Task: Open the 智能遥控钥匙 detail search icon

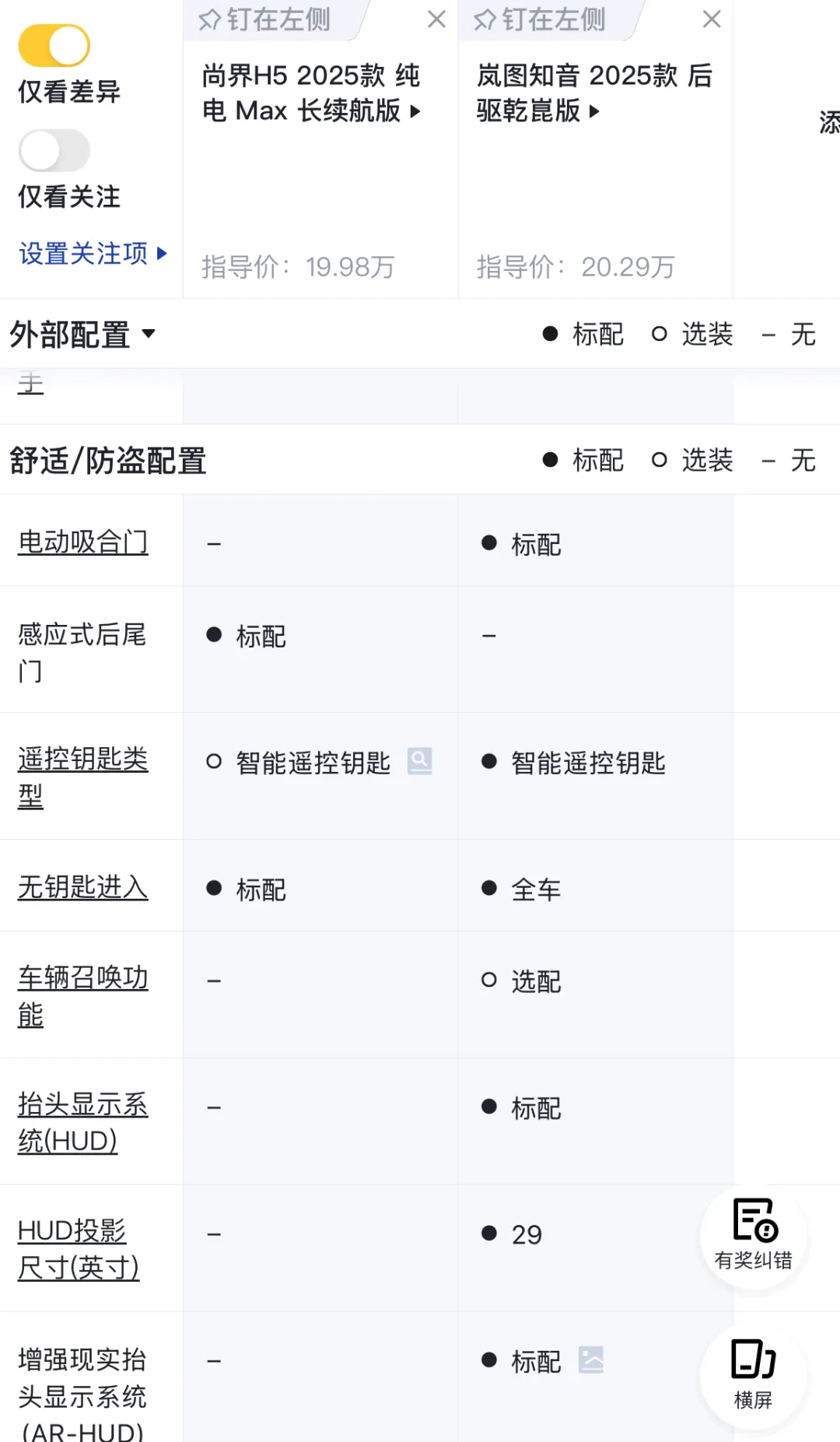Action: (x=419, y=761)
